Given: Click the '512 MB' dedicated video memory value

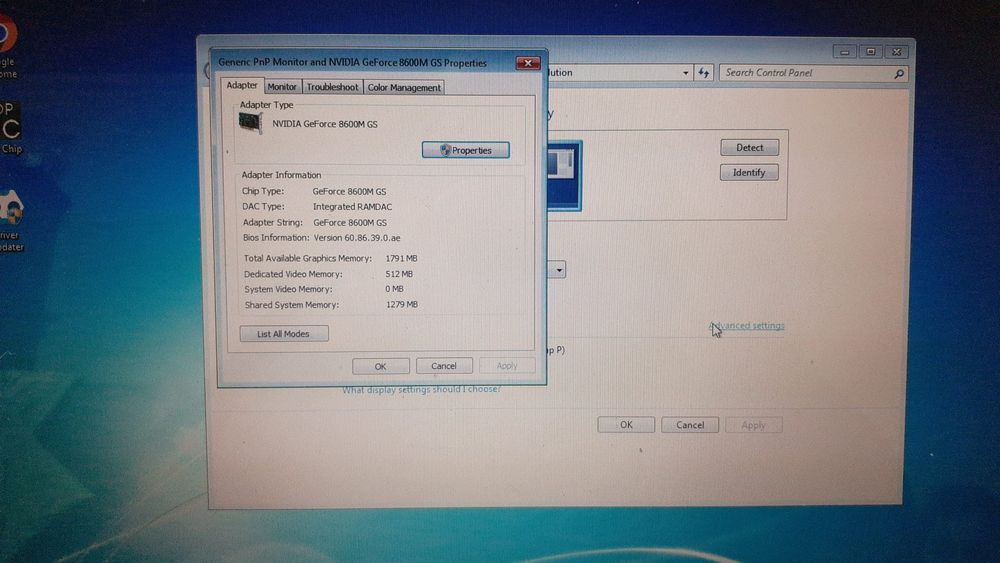Looking at the screenshot, I should click(x=399, y=274).
